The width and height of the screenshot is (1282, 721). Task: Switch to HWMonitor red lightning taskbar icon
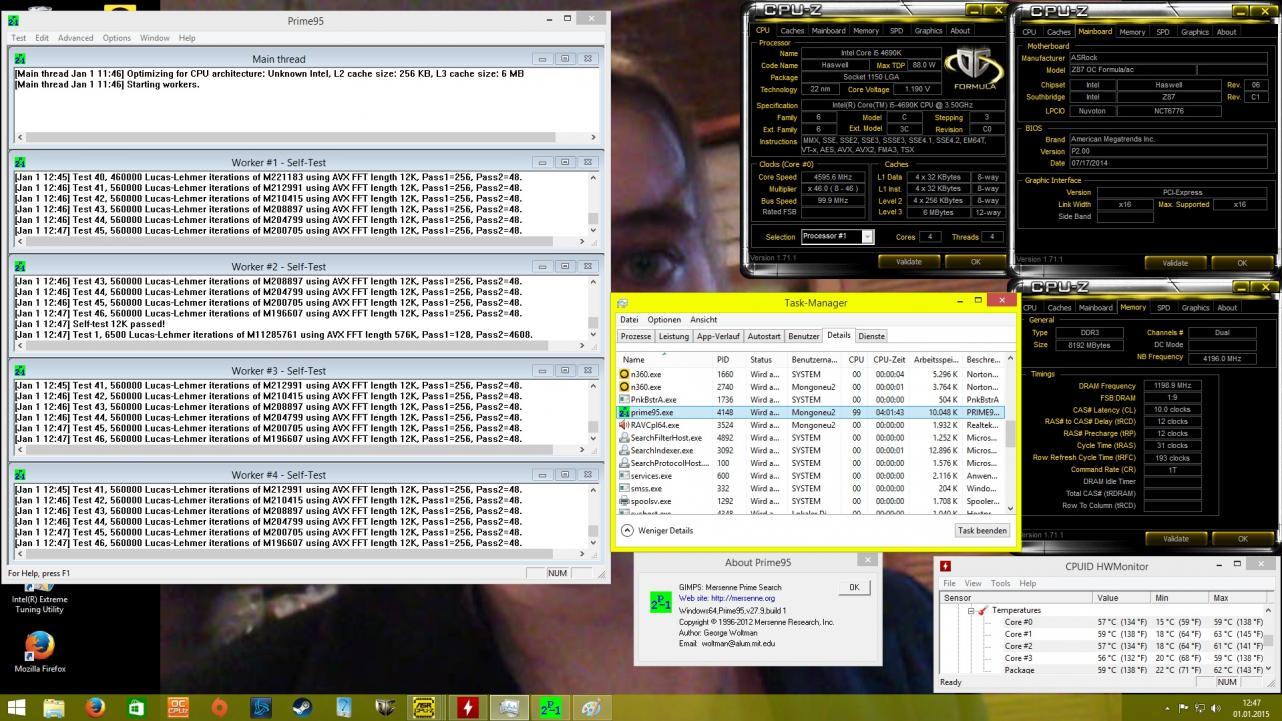click(x=467, y=708)
